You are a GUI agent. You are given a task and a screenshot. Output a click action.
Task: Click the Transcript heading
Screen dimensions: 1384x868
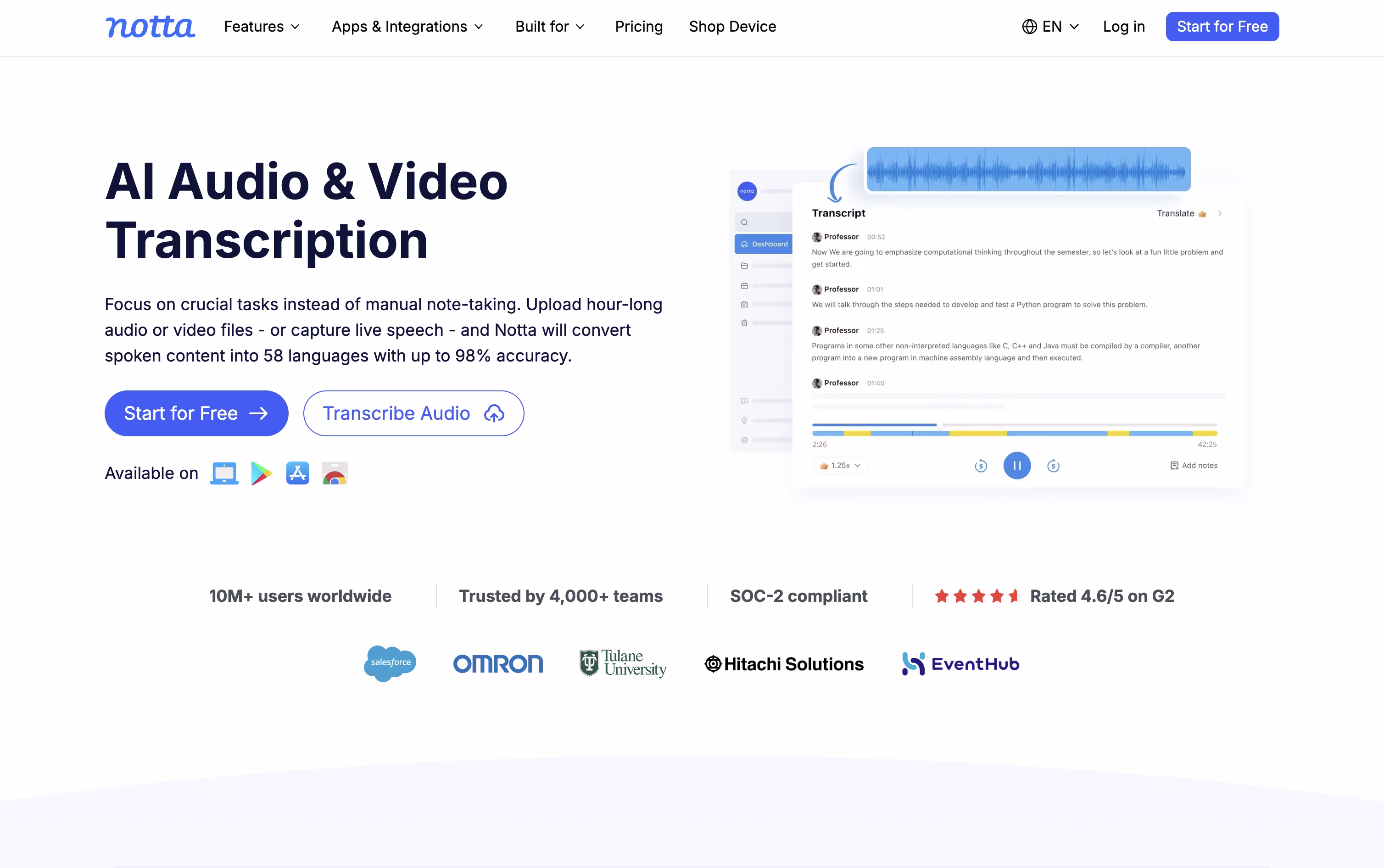point(839,213)
